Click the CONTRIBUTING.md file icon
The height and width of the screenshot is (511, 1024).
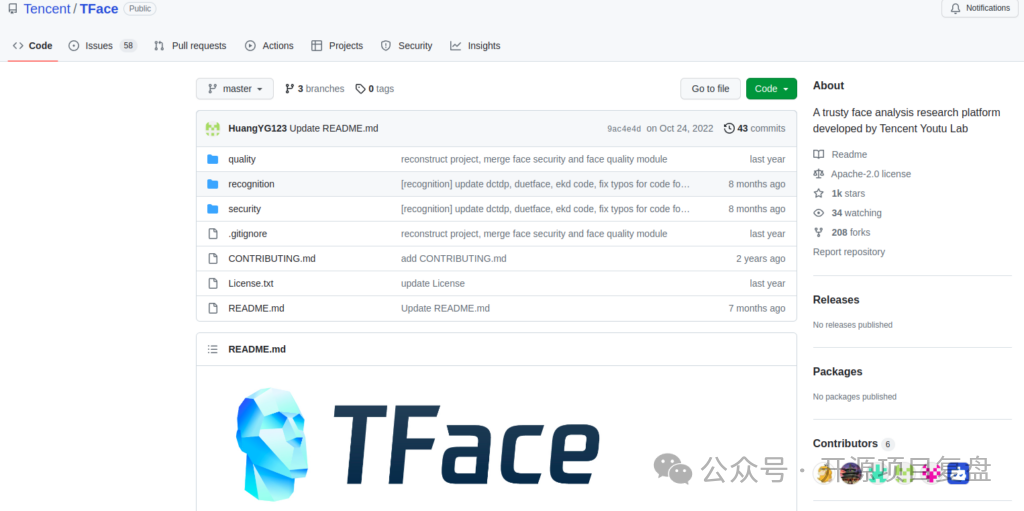click(212, 259)
